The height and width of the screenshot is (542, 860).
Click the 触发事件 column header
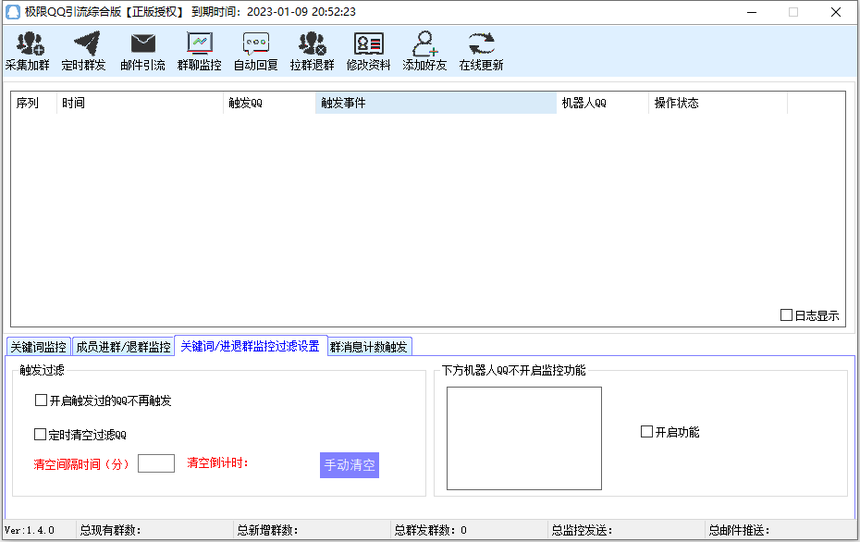coord(436,103)
